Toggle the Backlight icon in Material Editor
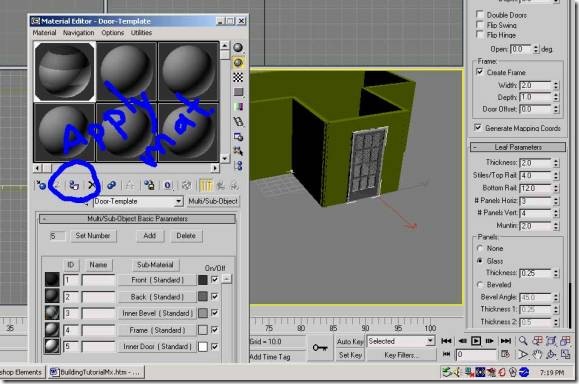This screenshot has height=384, width=579. 238,63
